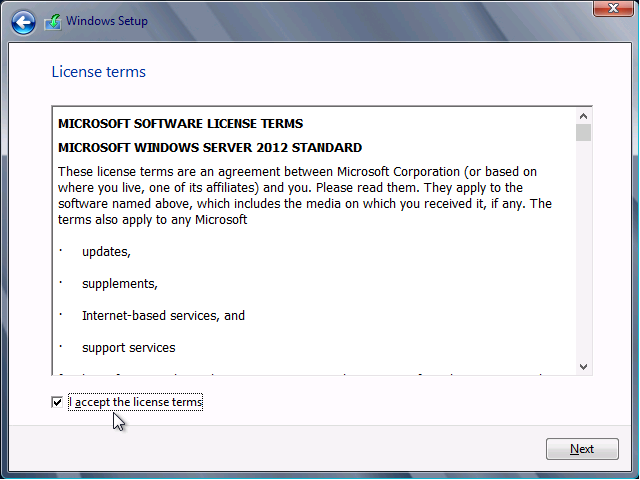
Task: Click the blue Back arrow button
Action: (x=24, y=21)
